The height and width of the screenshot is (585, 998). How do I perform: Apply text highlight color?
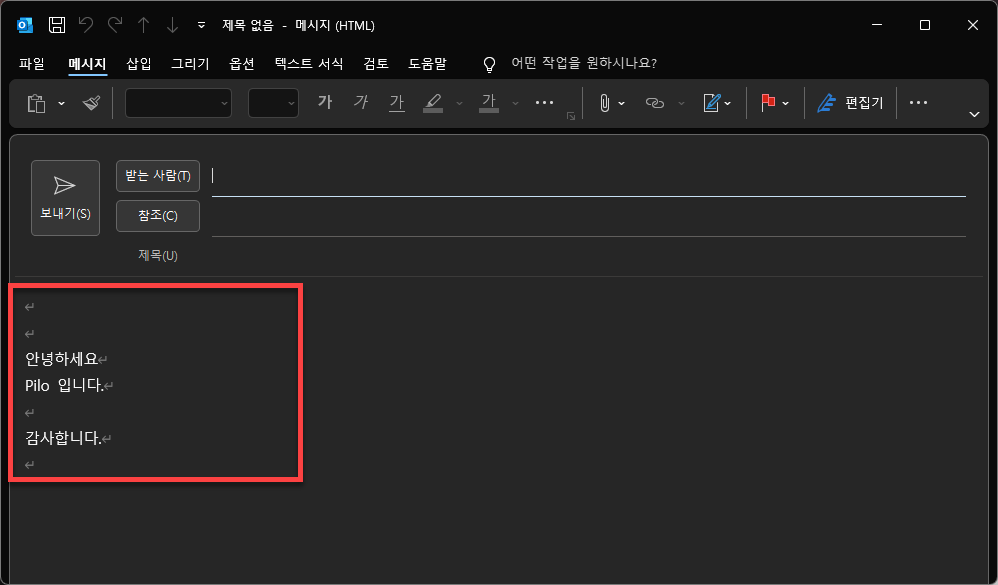pyautogui.click(x=433, y=102)
